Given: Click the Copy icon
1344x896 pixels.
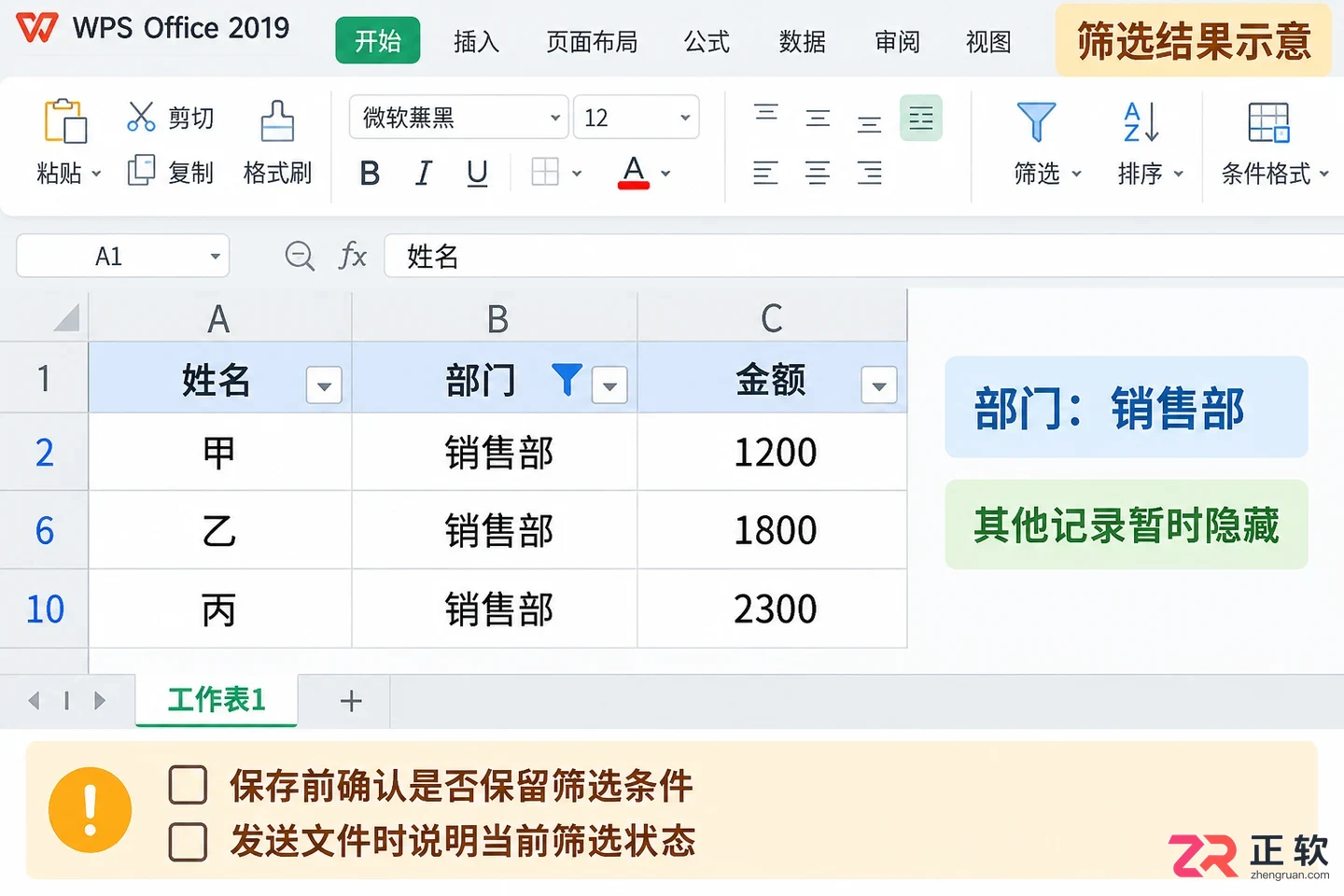Looking at the screenshot, I should pyautogui.click(x=141, y=171).
